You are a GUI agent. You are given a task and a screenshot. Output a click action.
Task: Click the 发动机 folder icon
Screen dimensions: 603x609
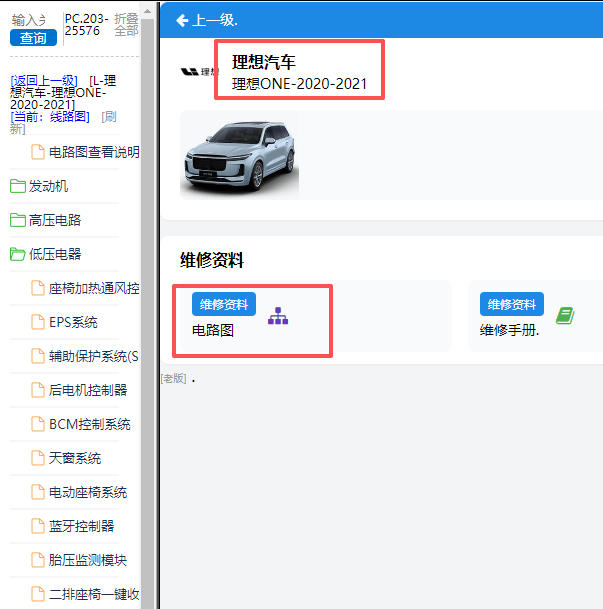click(18, 186)
